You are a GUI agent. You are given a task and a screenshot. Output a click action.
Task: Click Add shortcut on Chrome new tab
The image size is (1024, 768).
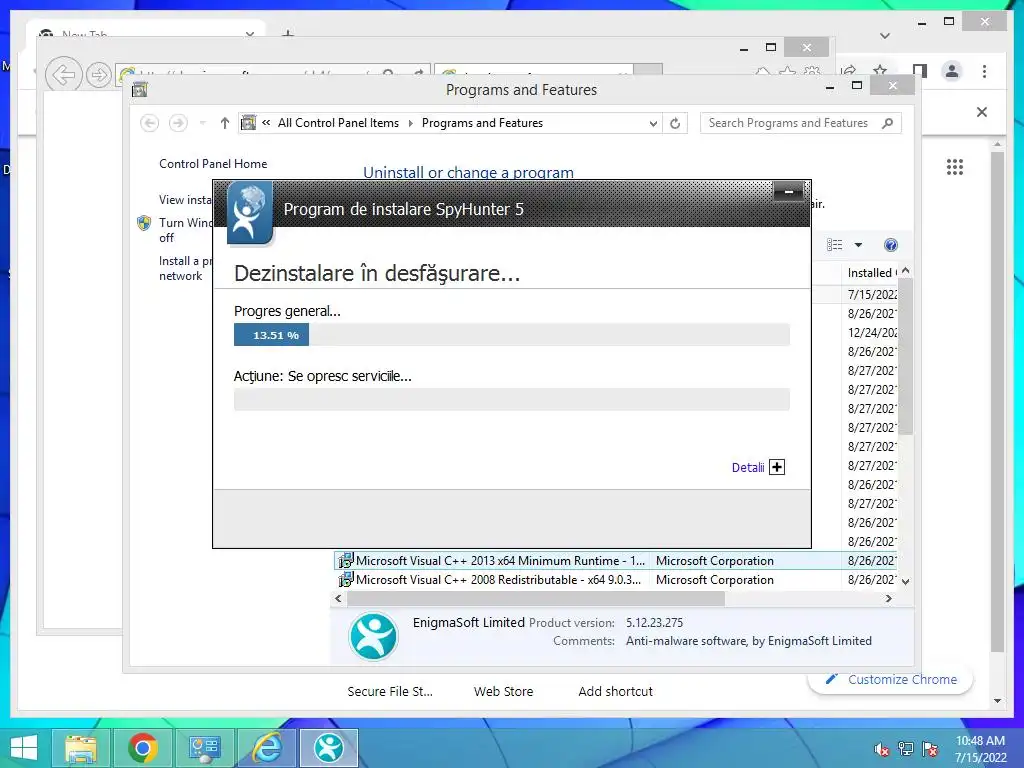615,691
